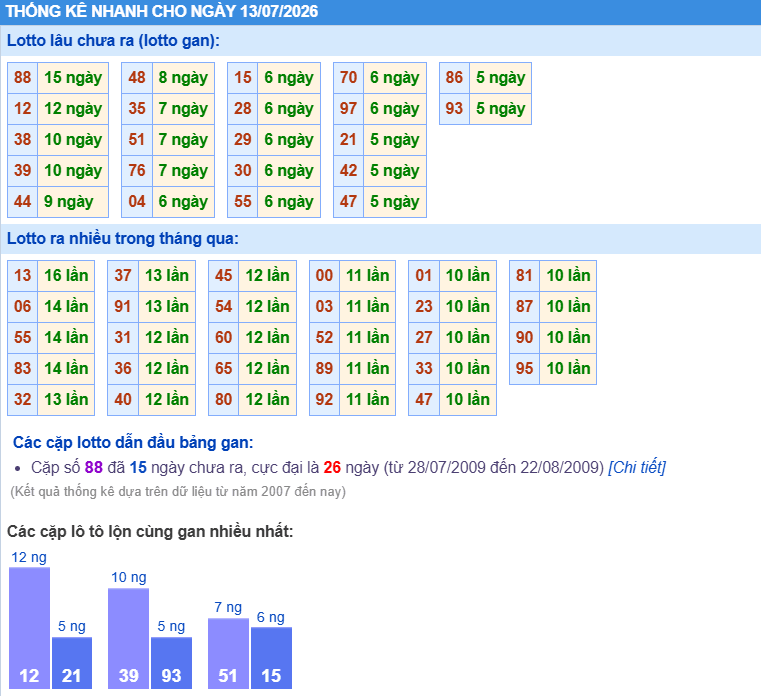Screen dimensions: 761x696
Task: Select the '16 lần' cell beside 13
Action: (66, 276)
